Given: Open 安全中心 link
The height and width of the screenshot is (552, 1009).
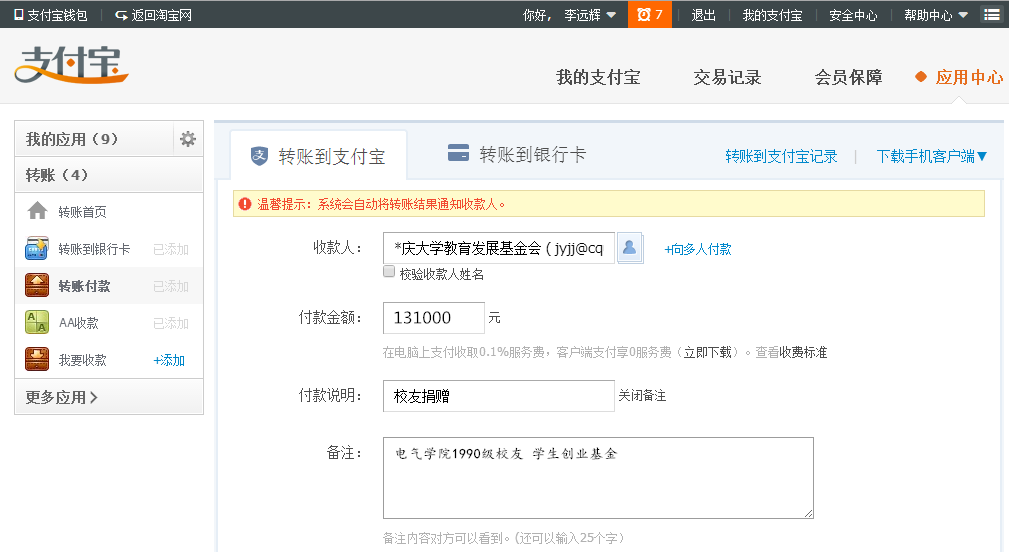Looking at the screenshot, I should pos(853,15).
